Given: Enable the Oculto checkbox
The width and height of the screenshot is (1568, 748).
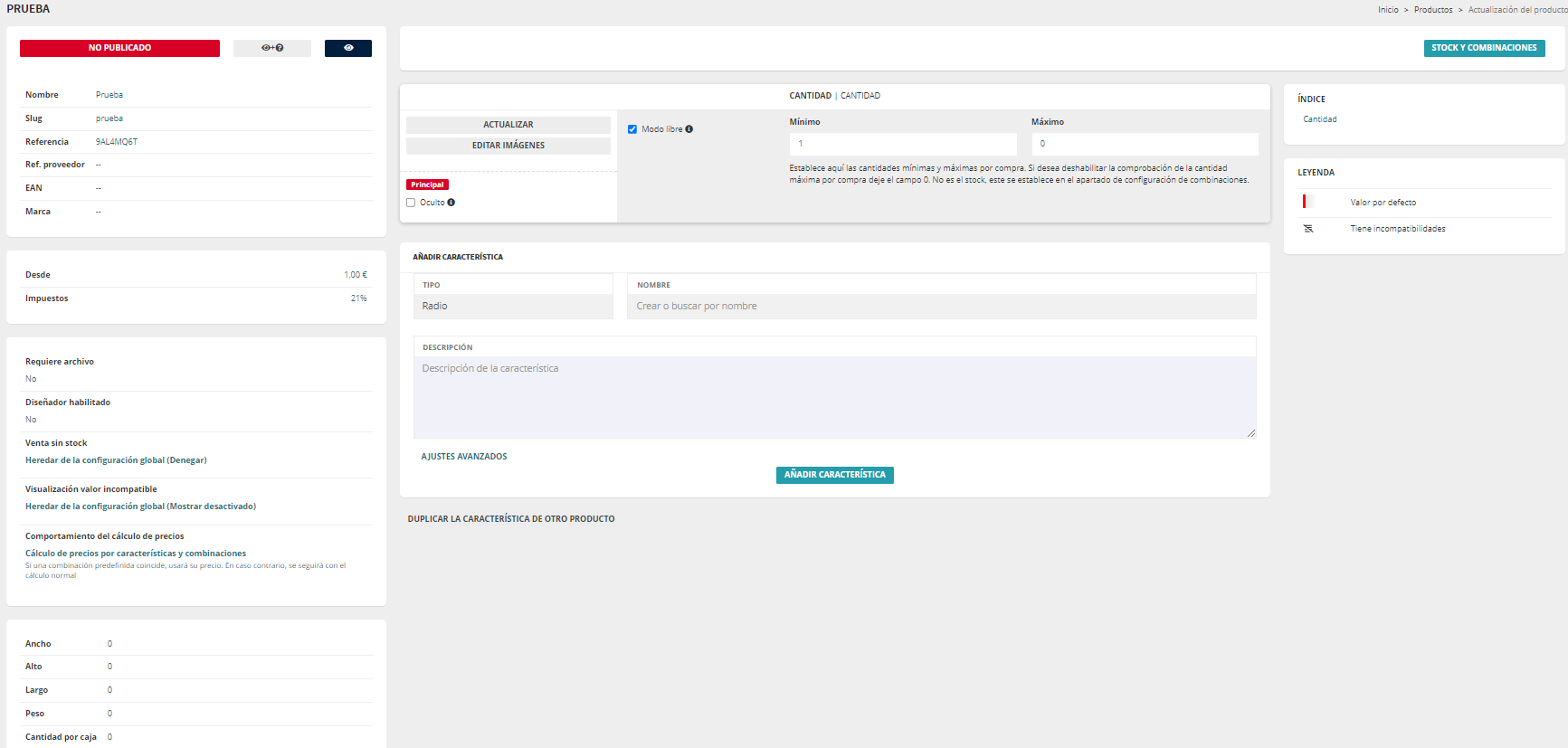Looking at the screenshot, I should pos(411,203).
